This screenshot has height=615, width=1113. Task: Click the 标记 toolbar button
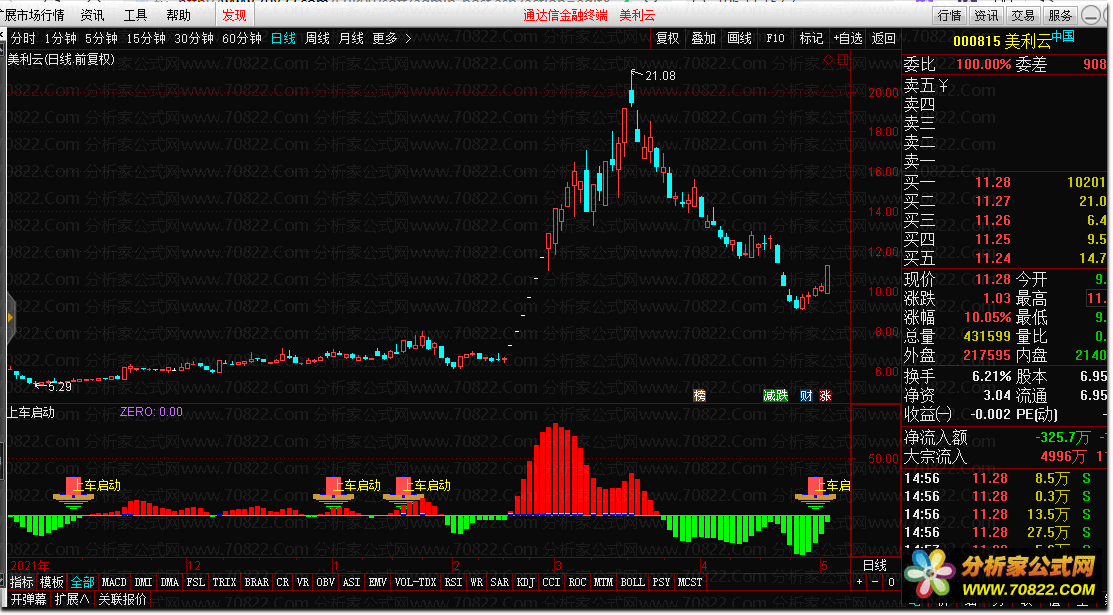point(811,38)
